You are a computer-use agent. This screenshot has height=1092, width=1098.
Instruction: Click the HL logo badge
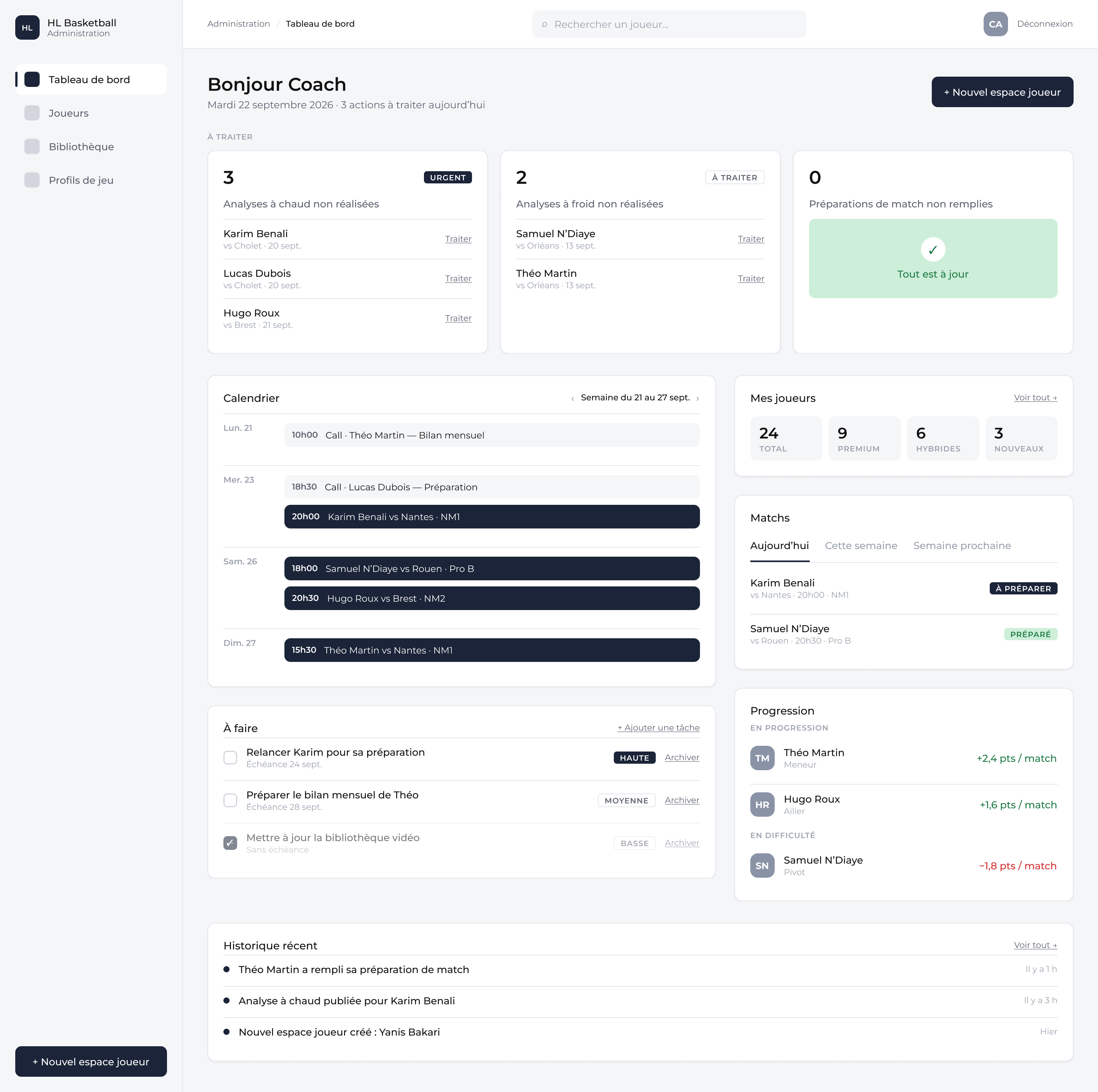tap(27, 27)
